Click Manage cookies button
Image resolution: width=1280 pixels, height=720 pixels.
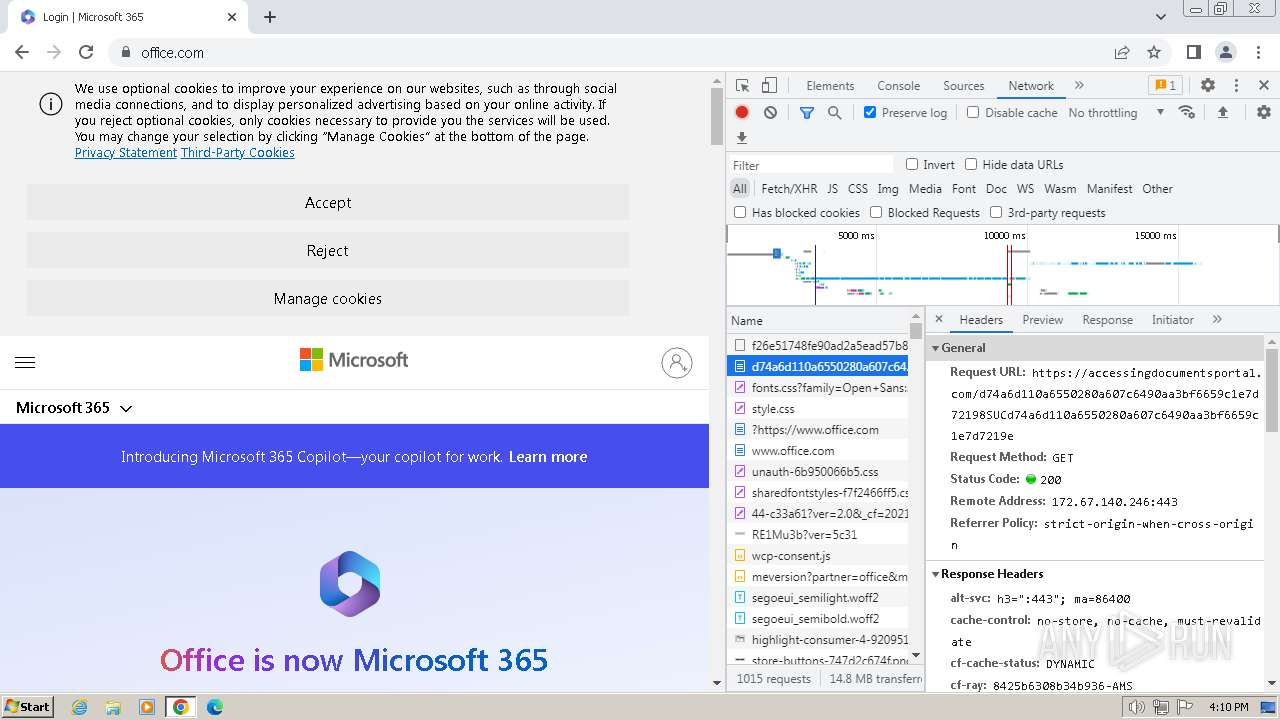coord(328,298)
